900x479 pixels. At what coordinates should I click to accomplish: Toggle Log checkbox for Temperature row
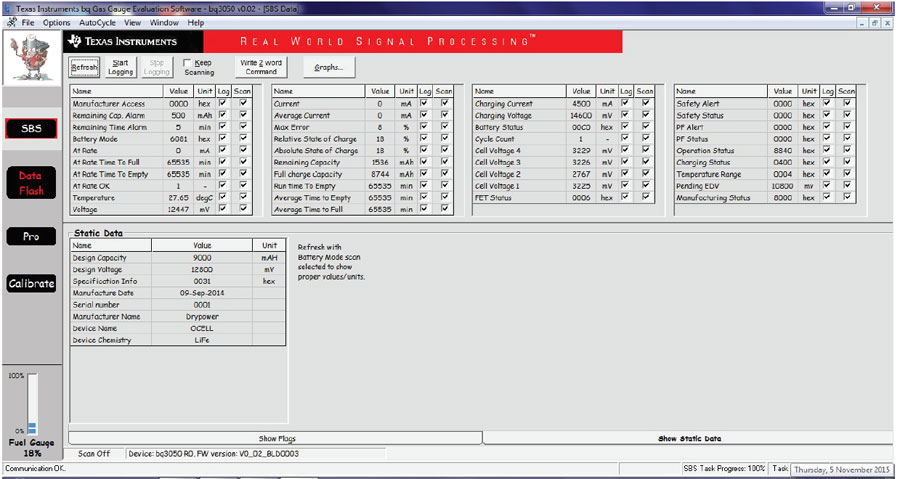(x=223, y=197)
